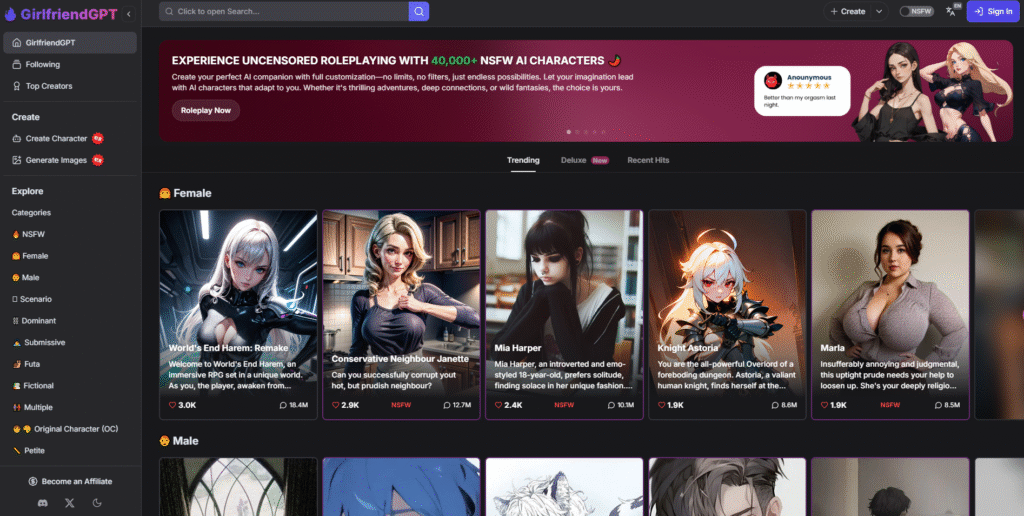Open the Mia Harper character card

pos(564,314)
